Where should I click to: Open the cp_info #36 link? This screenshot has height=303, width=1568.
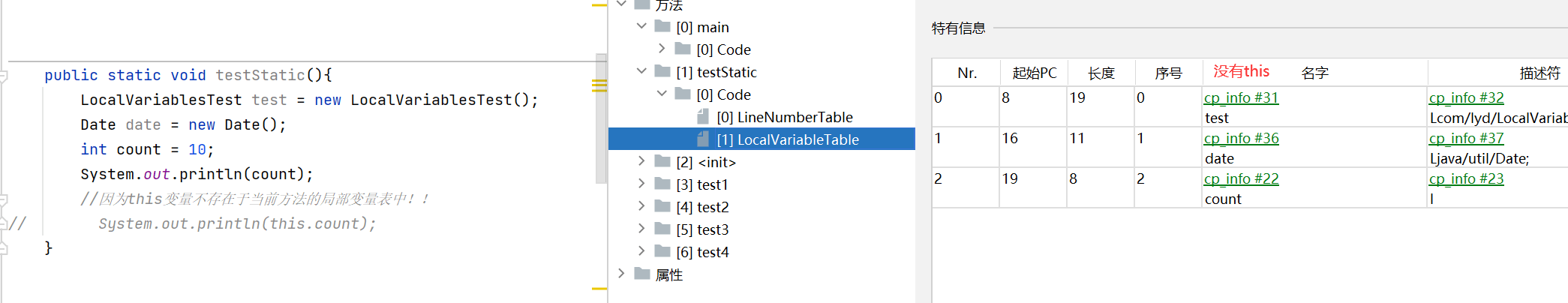1241,138
